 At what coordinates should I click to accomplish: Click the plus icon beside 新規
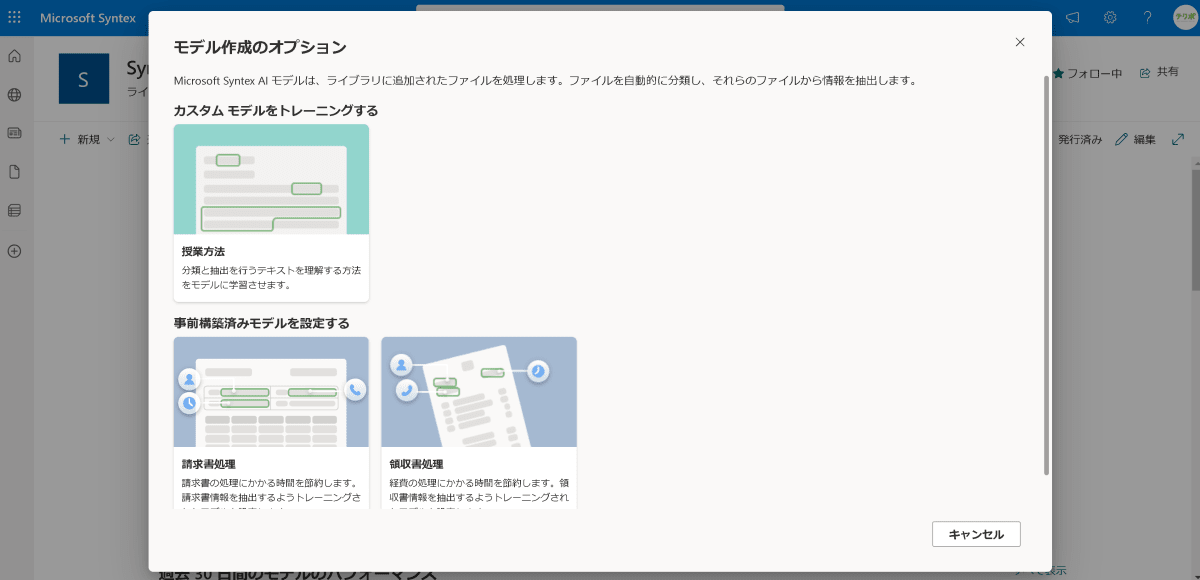(65, 139)
